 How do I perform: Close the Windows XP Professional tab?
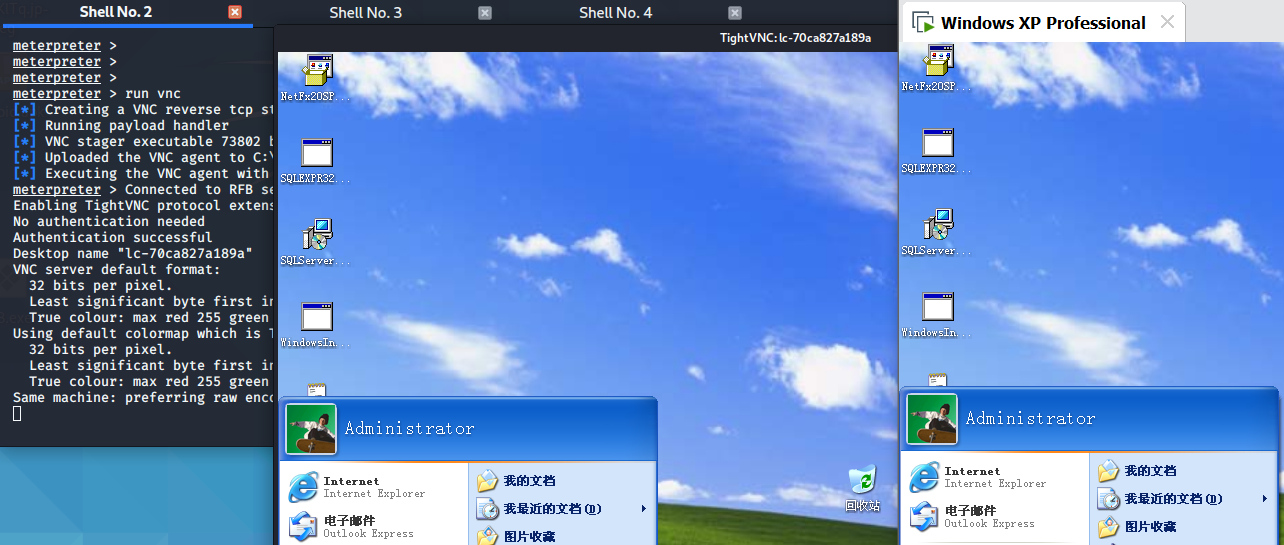(1167, 22)
